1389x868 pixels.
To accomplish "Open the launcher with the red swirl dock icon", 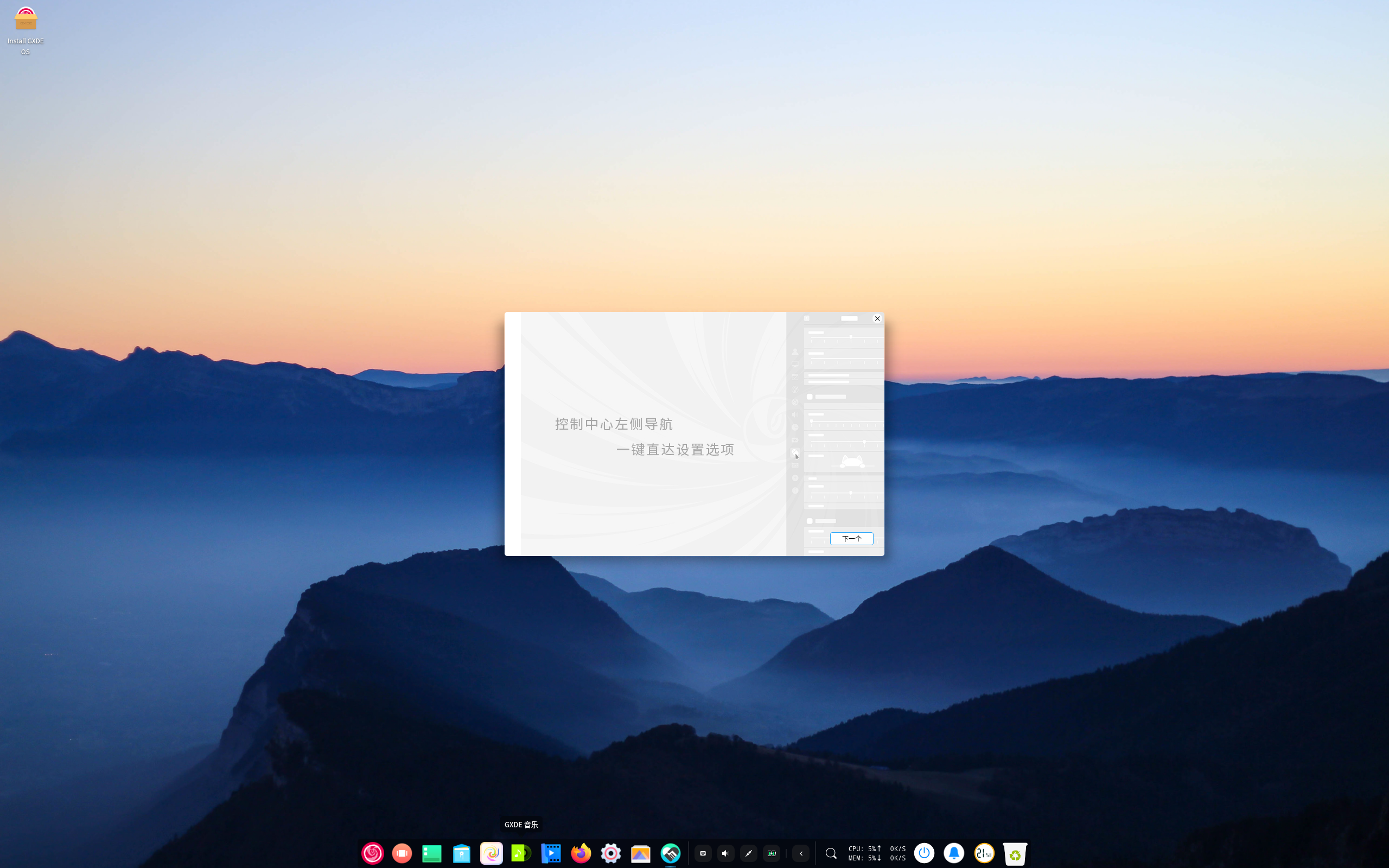I will point(373,853).
